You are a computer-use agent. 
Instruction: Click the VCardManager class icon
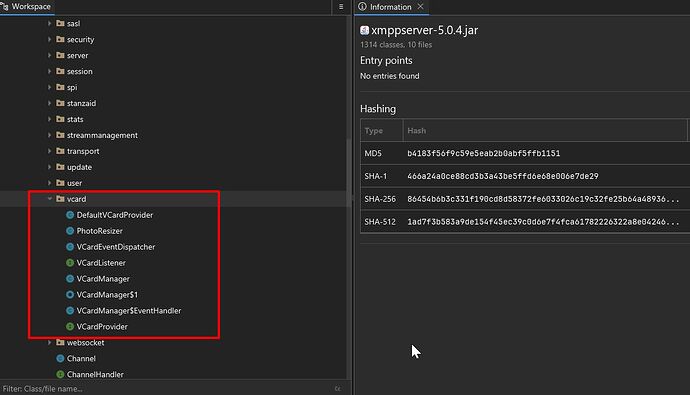pyautogui.click(x=70, y=278)
